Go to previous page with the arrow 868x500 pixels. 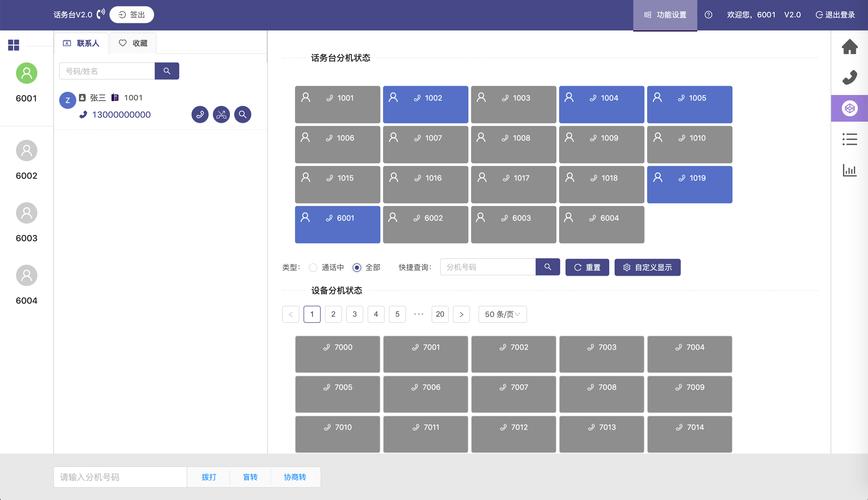tap(291, 315)
